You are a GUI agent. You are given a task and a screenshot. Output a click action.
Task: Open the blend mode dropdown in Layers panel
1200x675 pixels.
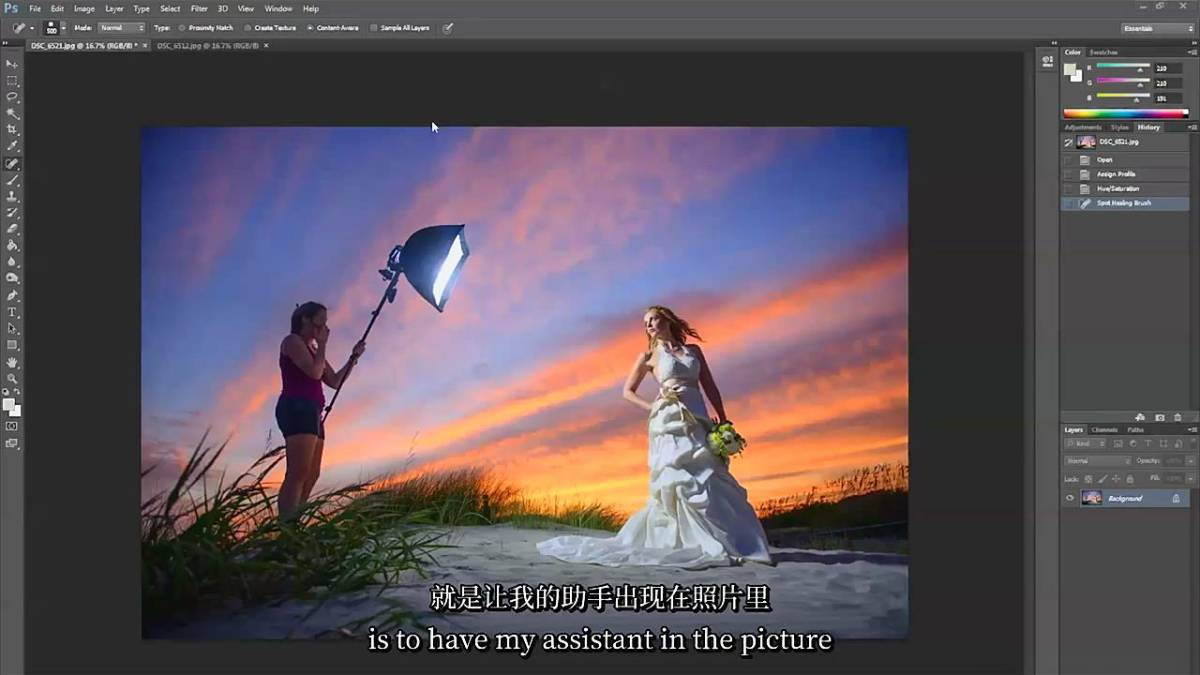[x=1097, y=460]
